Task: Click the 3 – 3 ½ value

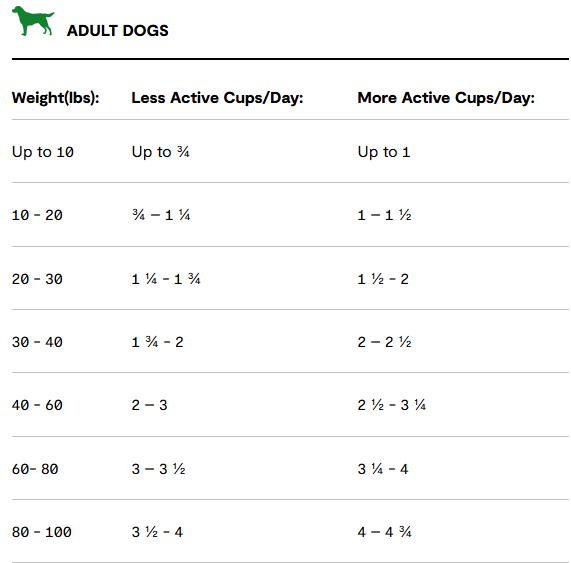Action: click(x=159, y=469)
